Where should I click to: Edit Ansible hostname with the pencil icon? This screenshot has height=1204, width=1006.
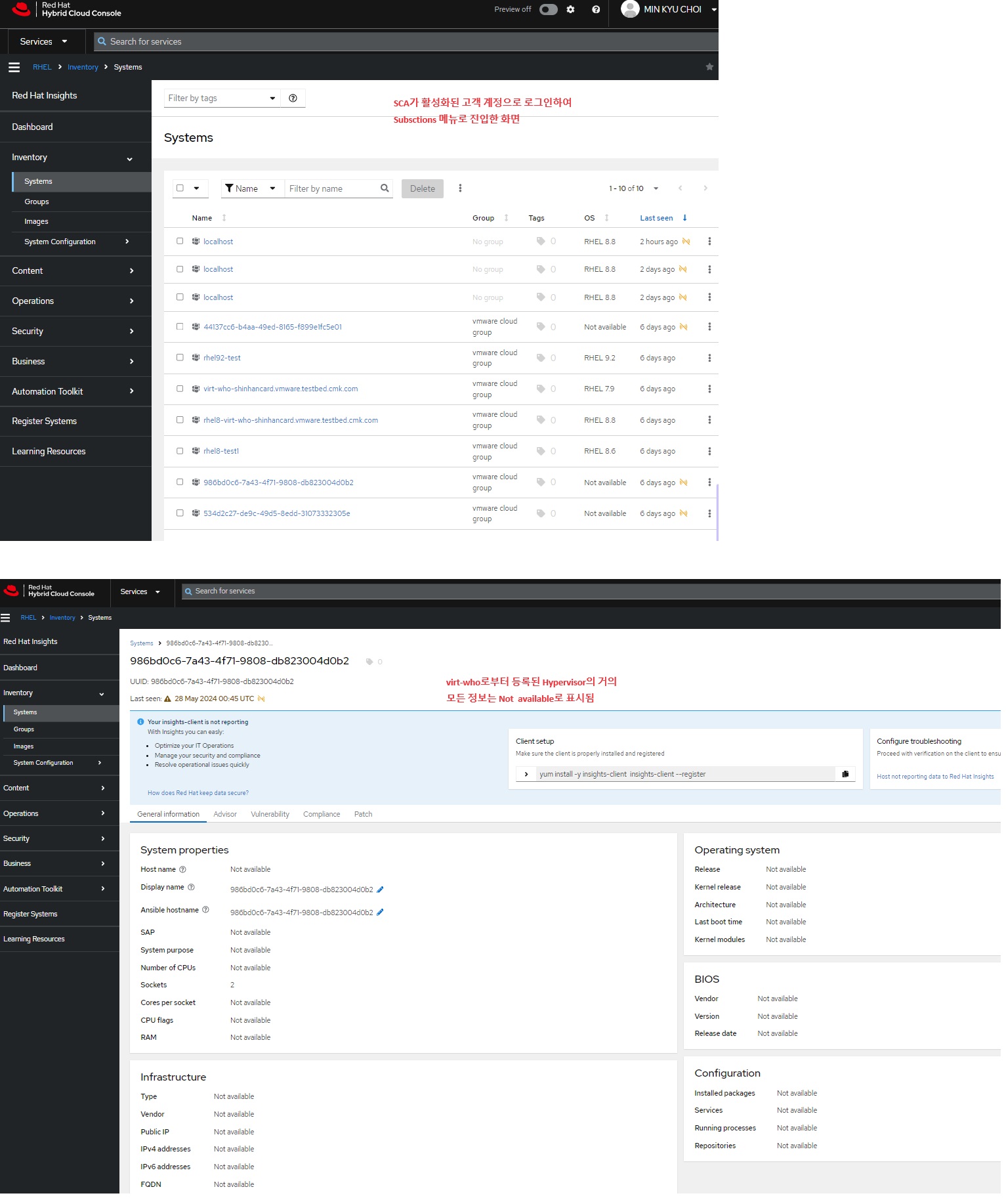(380, 912)
